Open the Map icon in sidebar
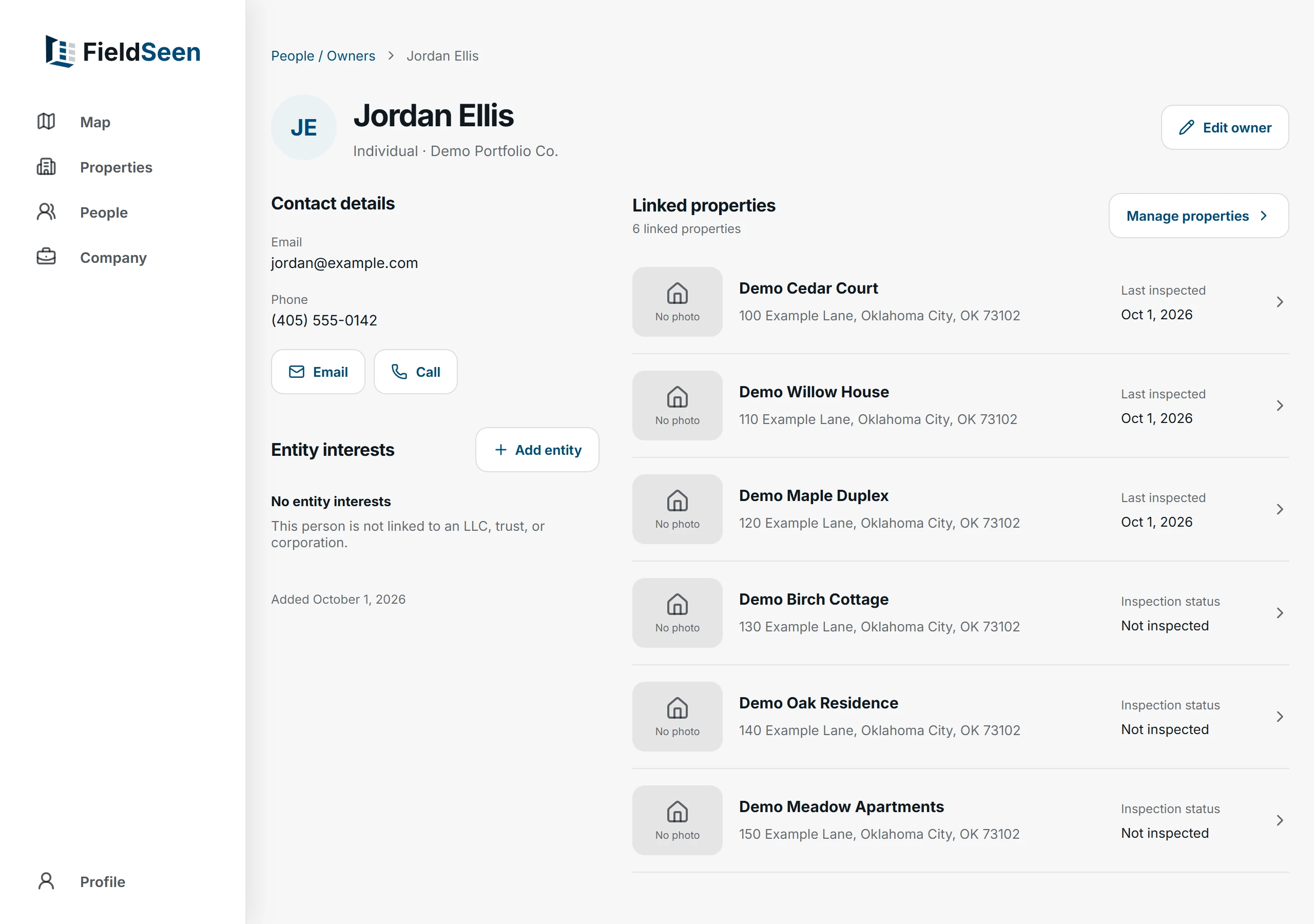 coord(46,121)
